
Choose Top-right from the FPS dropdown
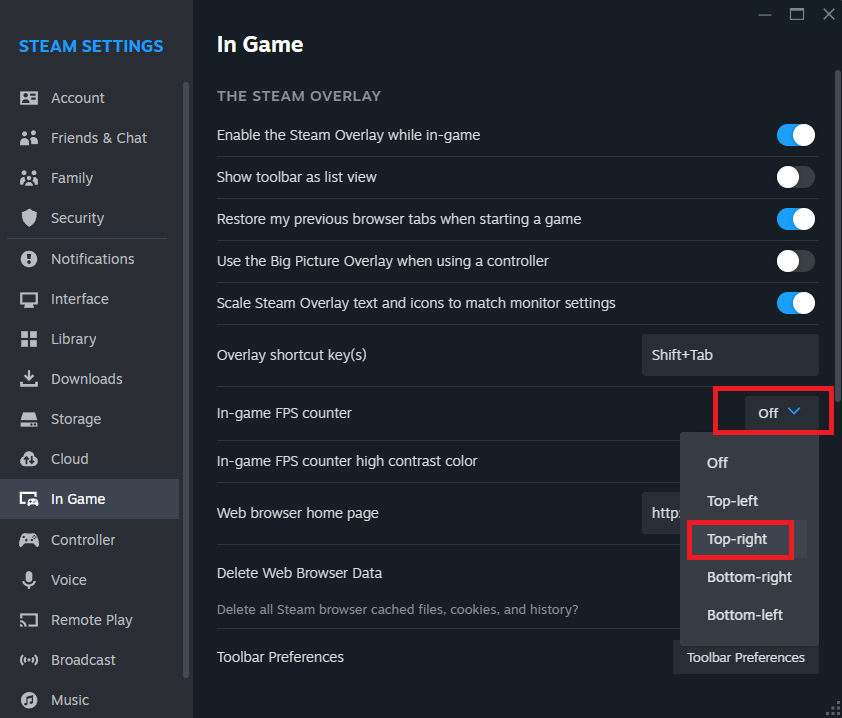pos(737,539)
